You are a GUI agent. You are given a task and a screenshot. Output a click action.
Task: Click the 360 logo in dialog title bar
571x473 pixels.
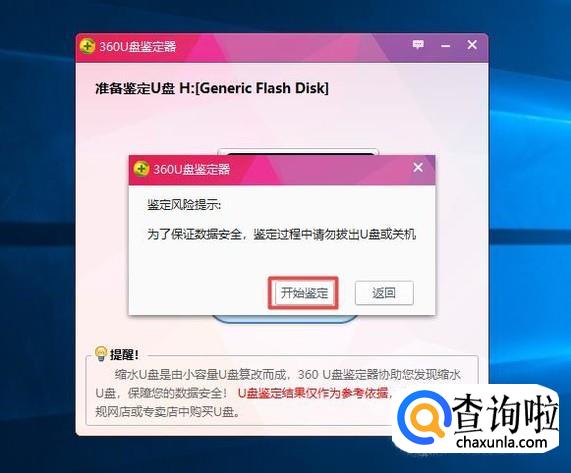141,169
